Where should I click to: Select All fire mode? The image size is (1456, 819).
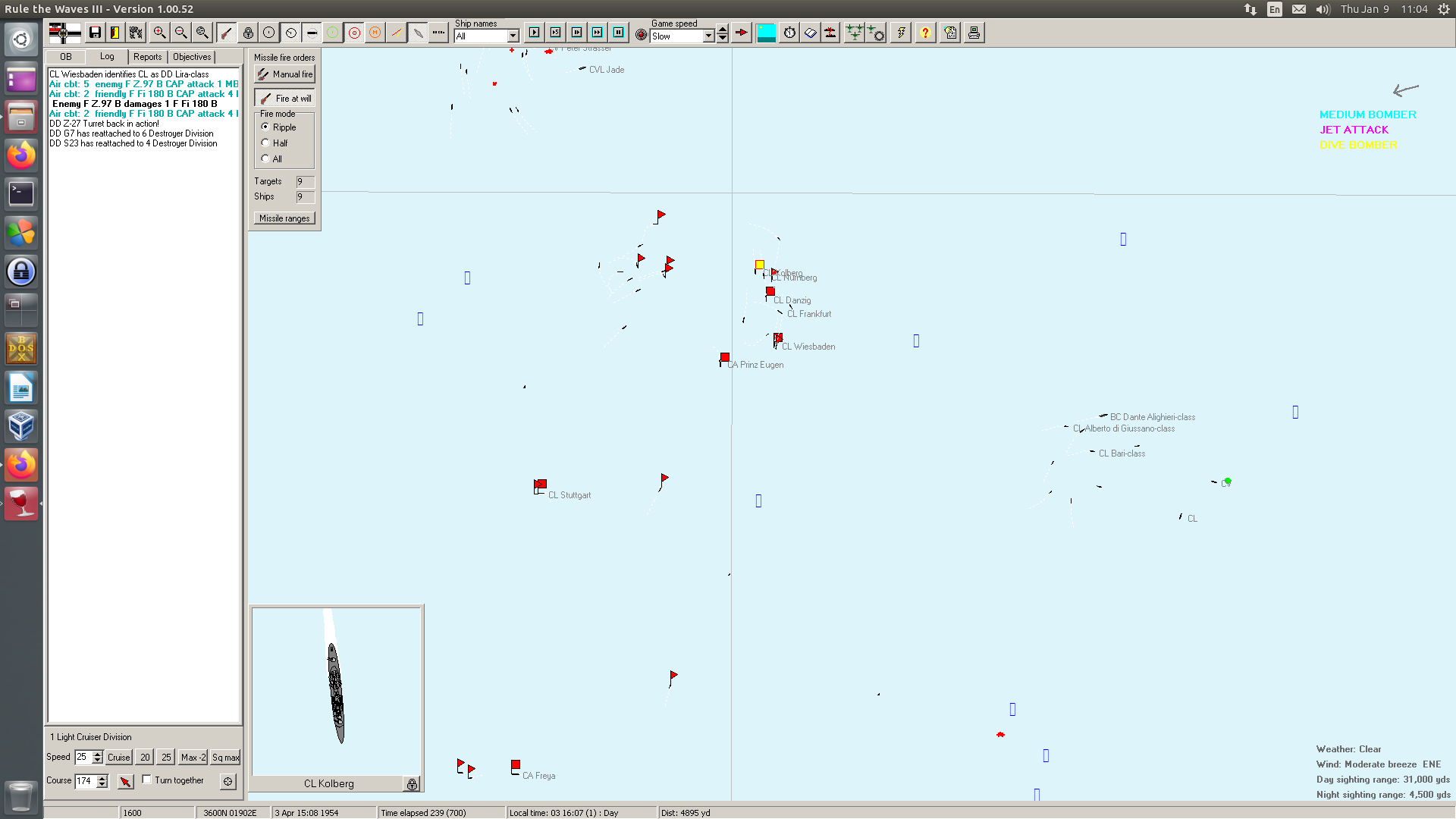click(265, 159)
